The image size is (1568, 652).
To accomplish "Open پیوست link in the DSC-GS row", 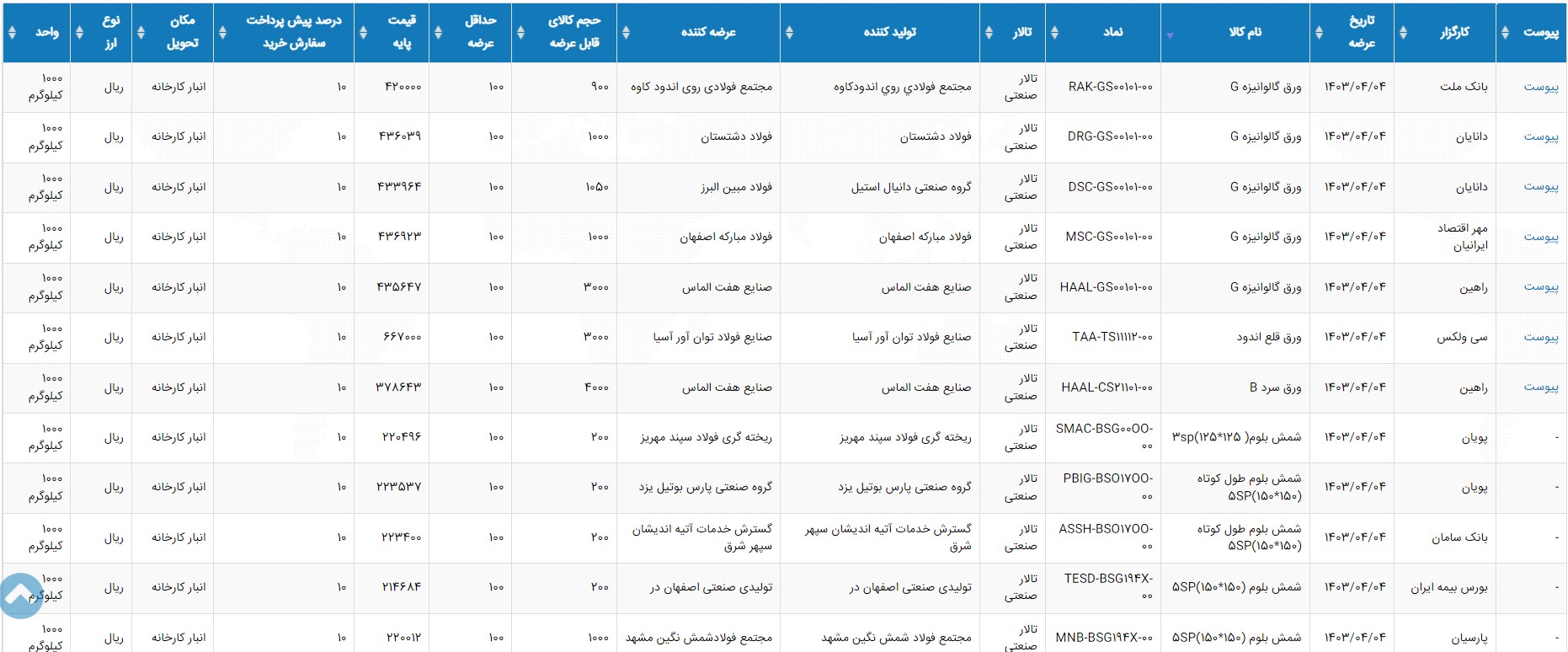I will 1541,187.
